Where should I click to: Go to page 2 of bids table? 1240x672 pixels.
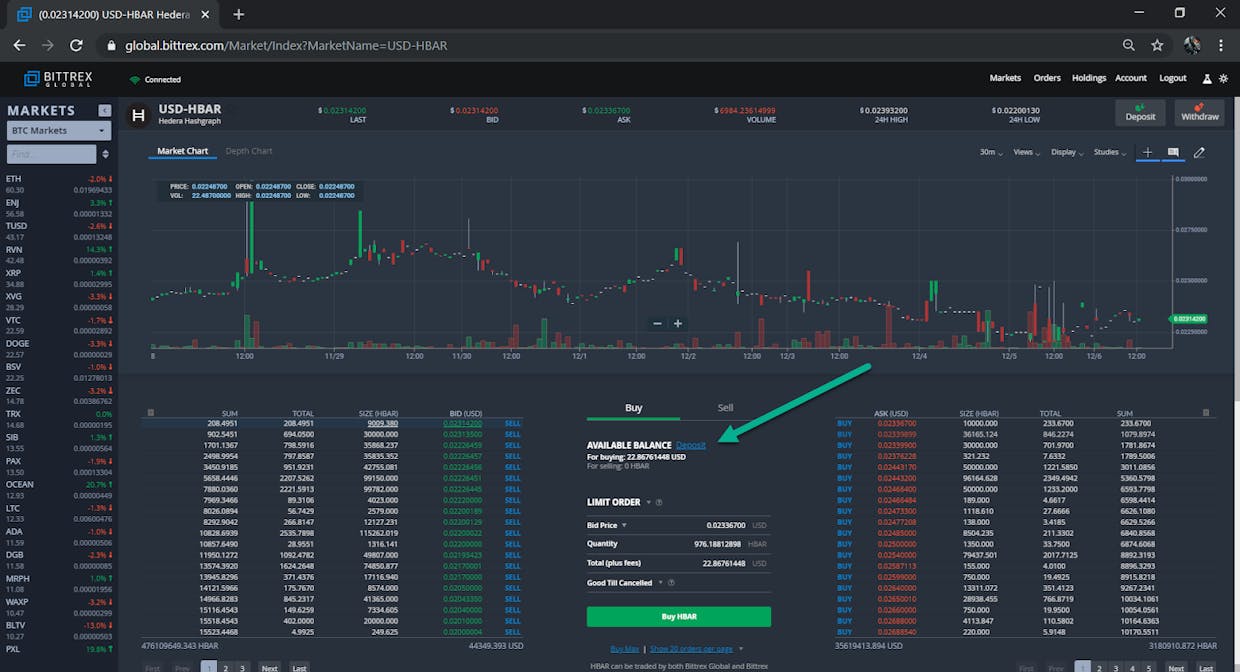point(226,668)
